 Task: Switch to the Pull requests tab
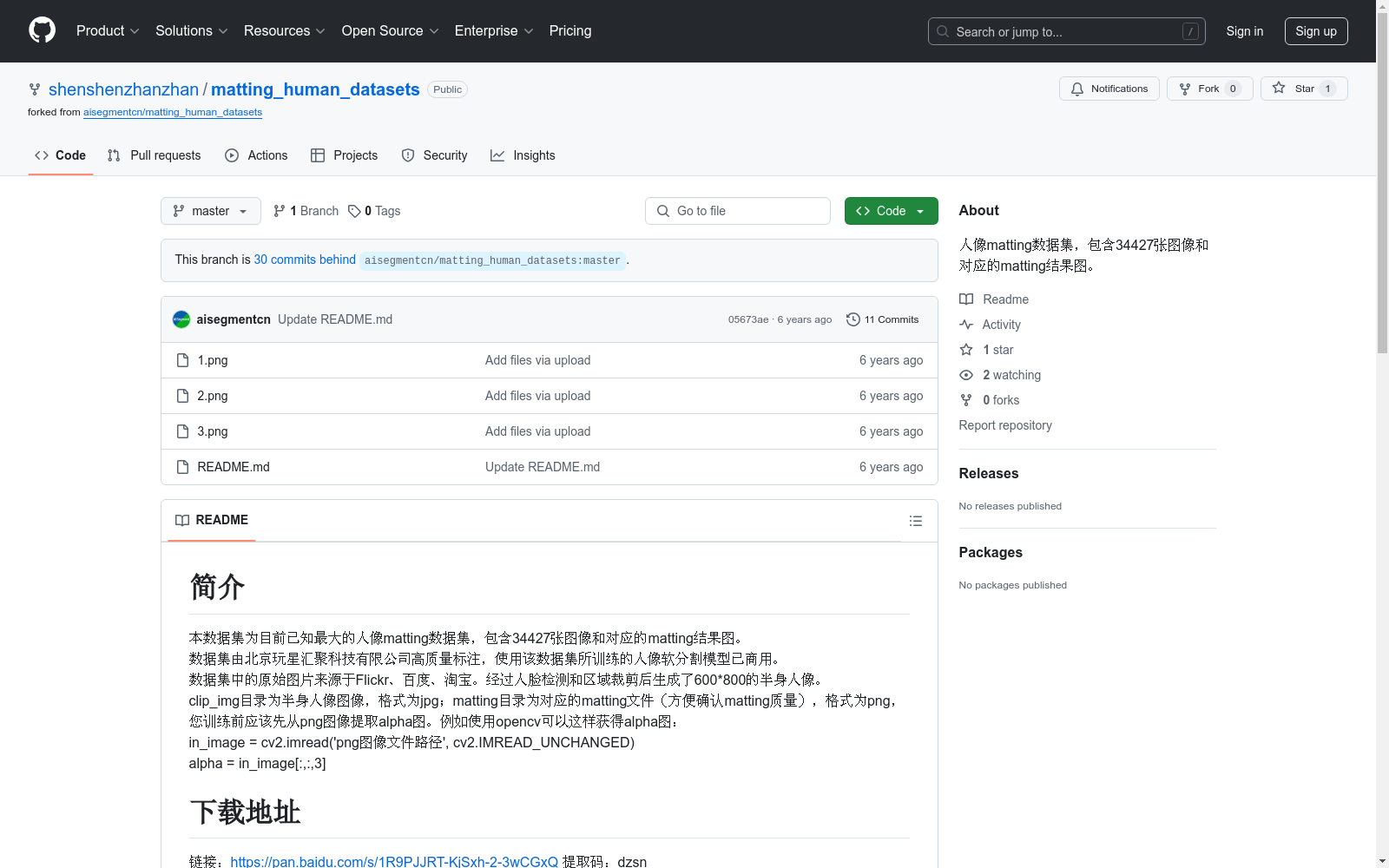click(155, 155)
